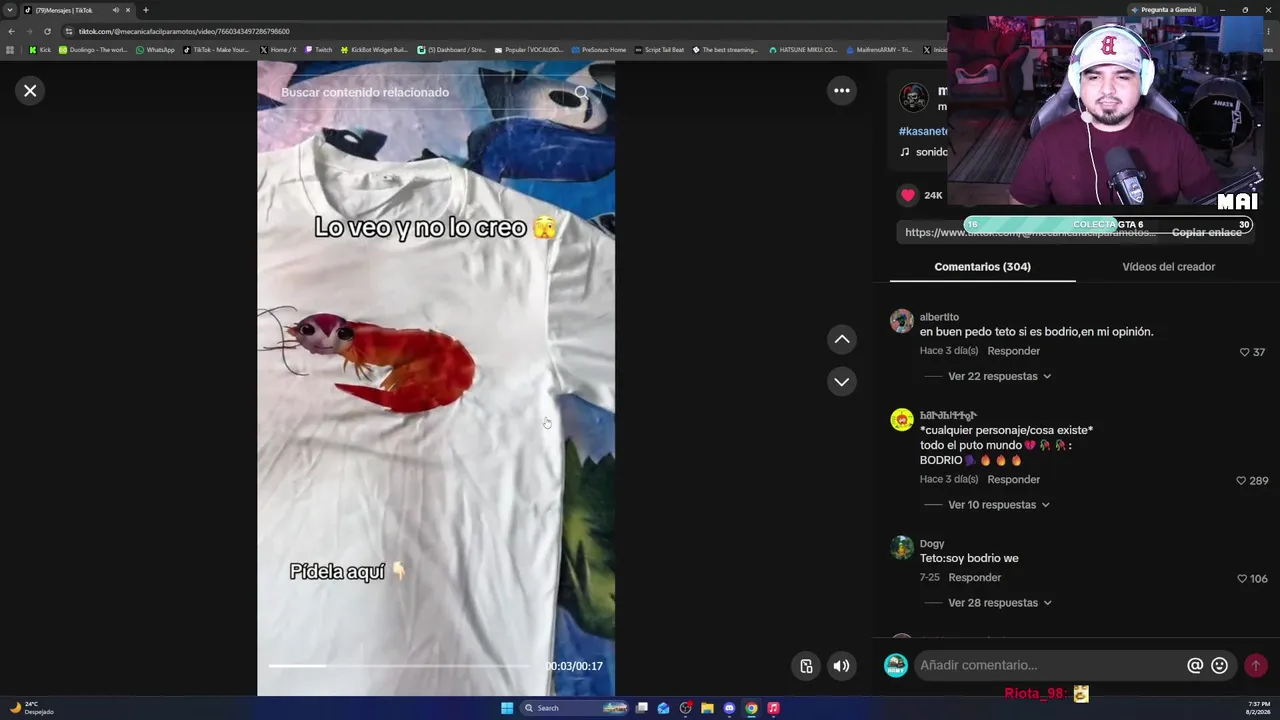Click the red post comment arrow button
This screenshot has width=1280, height=720.
point(1256,665)
